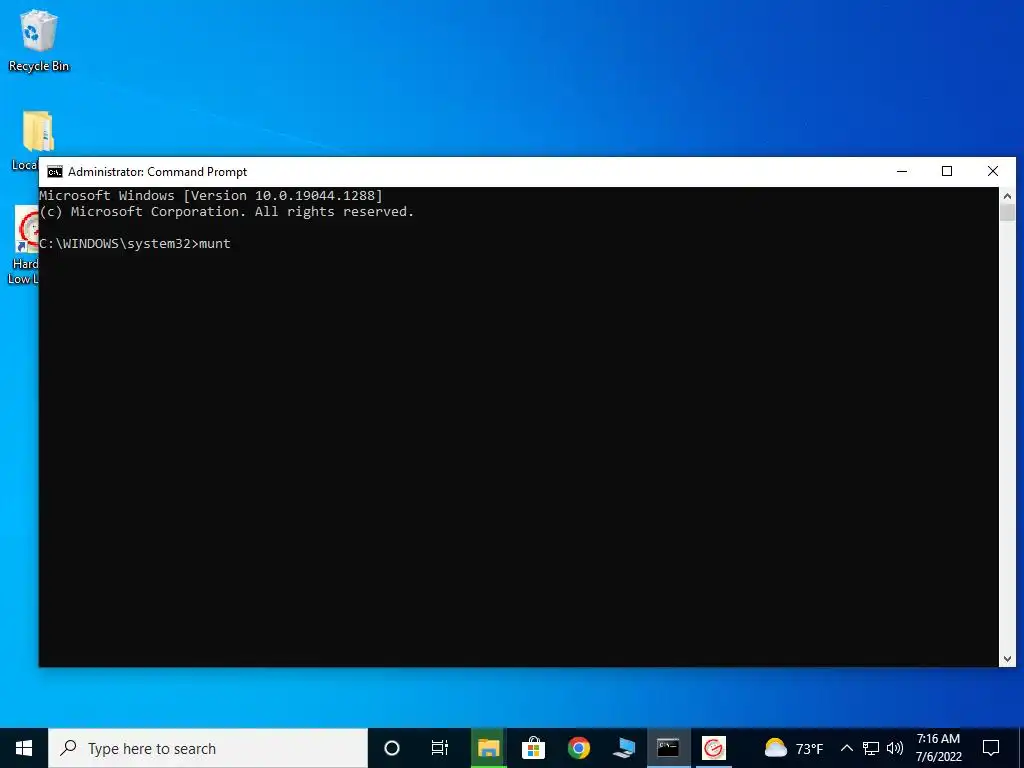Open the Windows Start menu

coord(24,748)
